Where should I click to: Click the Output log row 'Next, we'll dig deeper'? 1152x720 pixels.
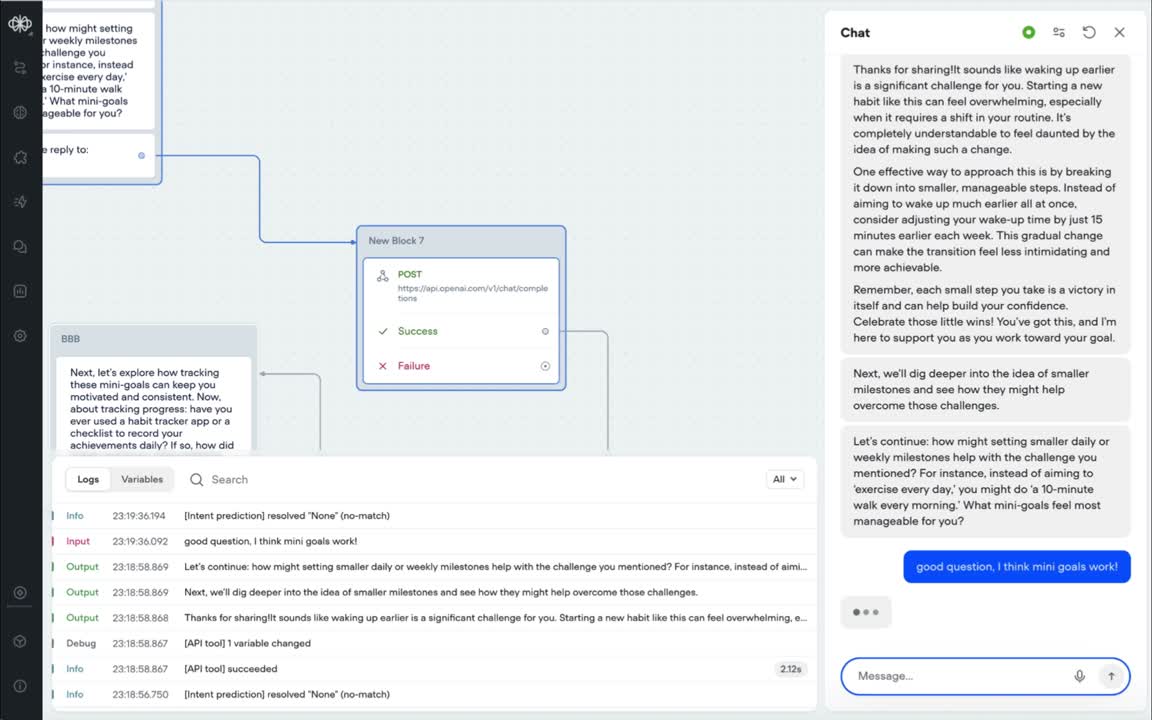tap(434, 592)
